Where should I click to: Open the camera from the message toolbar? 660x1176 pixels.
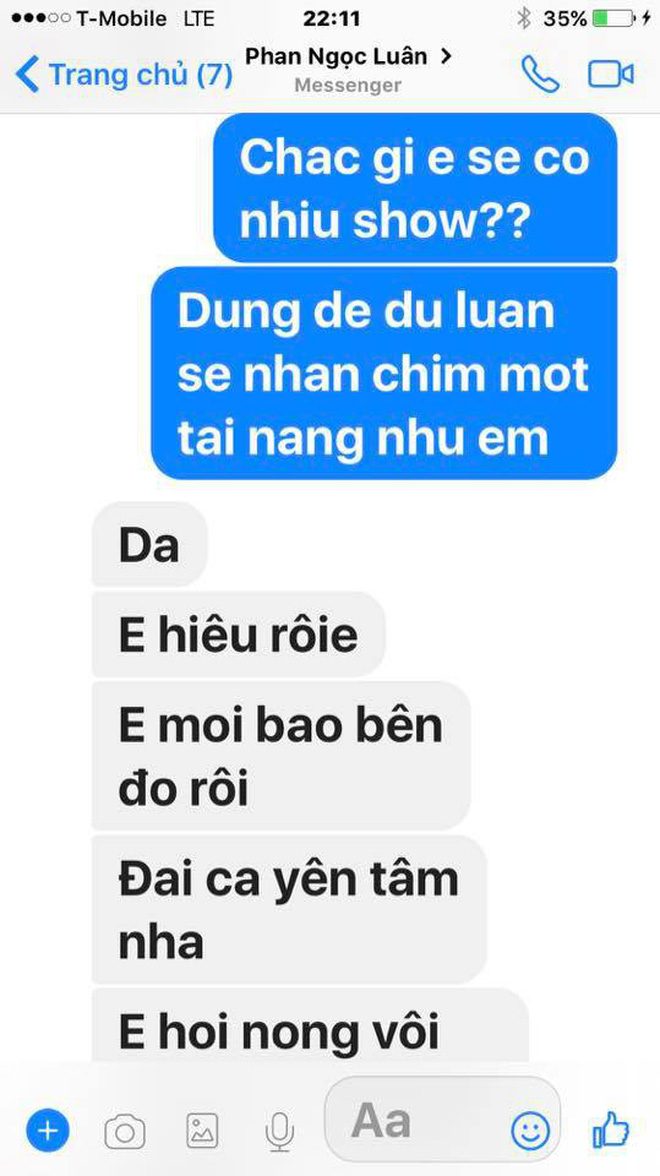pyautogui.click(x=124, y=1131)
